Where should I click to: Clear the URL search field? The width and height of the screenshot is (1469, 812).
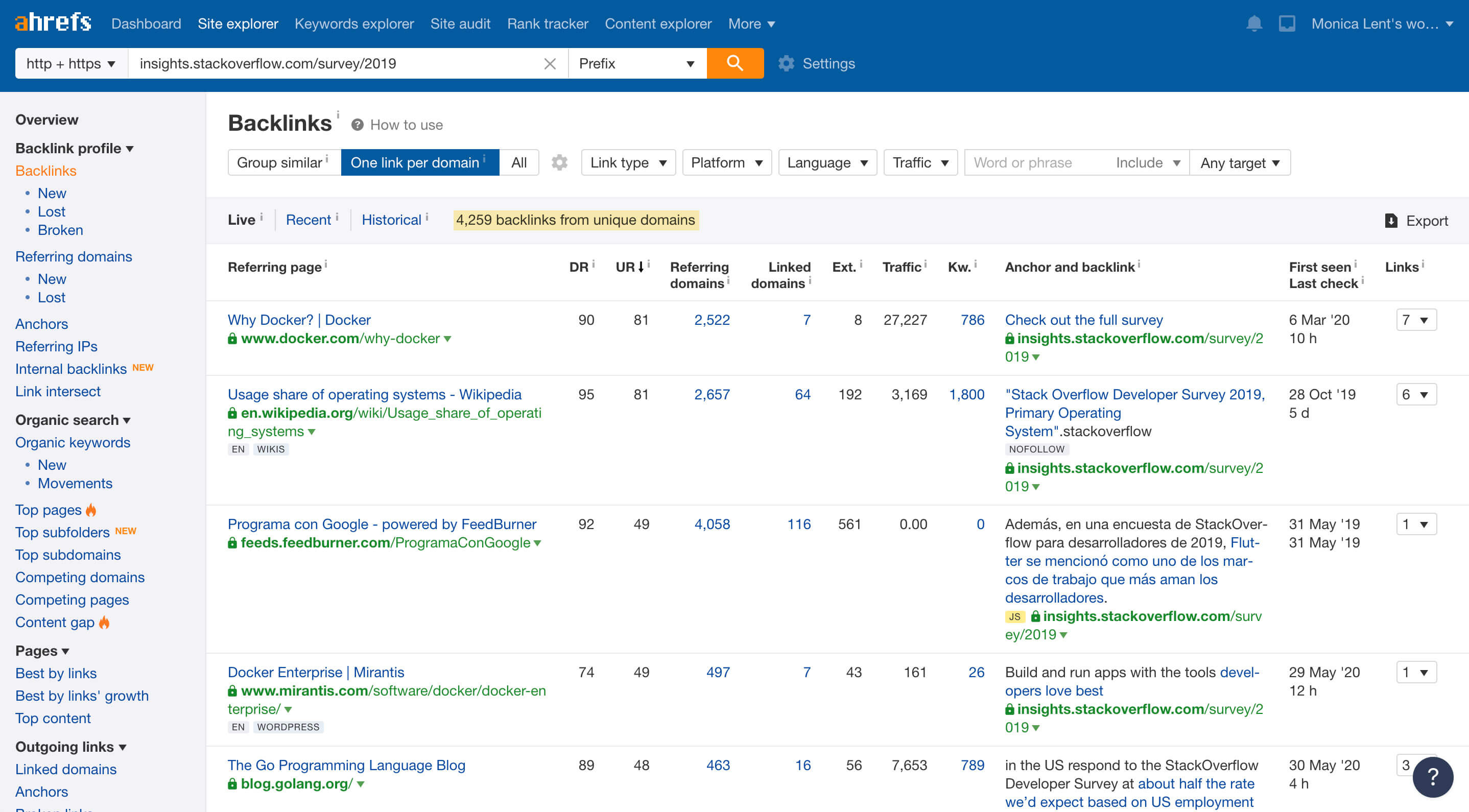point(550,63)
